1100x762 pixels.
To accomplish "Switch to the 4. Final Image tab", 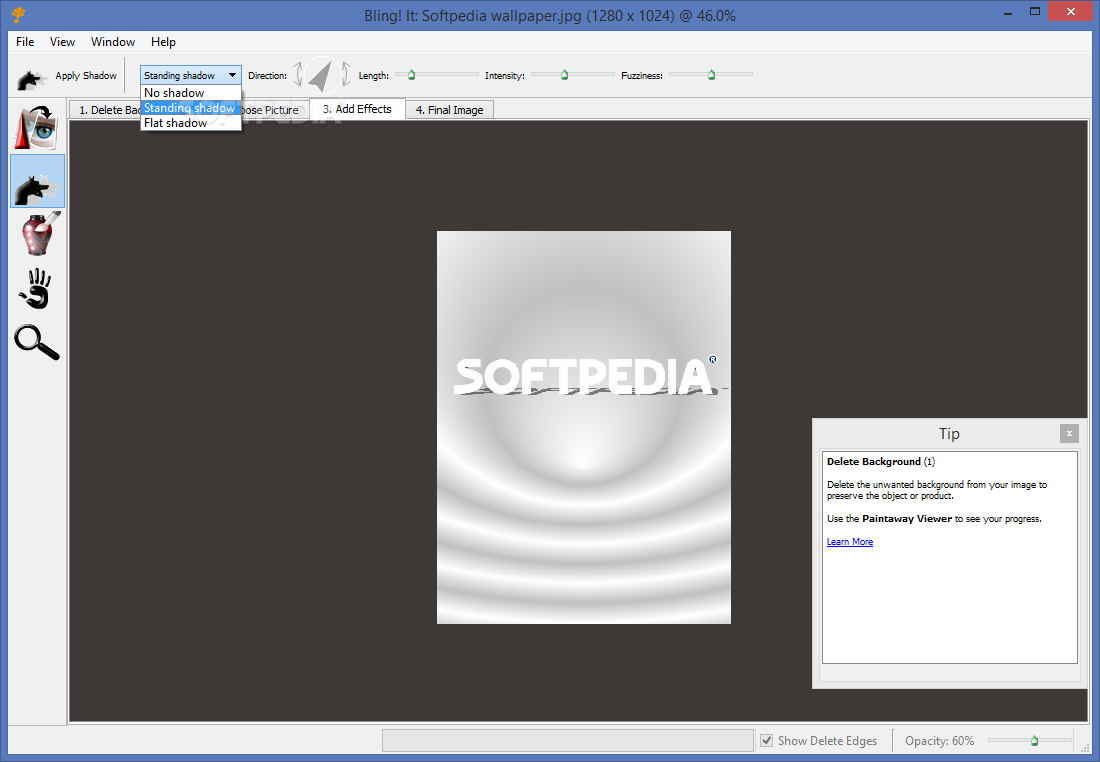I will 450,110.
